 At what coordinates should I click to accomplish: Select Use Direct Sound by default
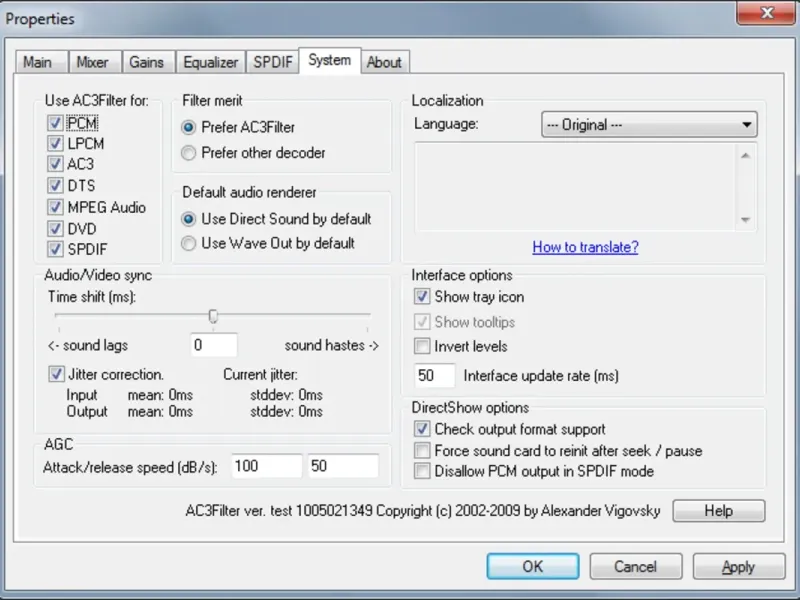(188, 219)
